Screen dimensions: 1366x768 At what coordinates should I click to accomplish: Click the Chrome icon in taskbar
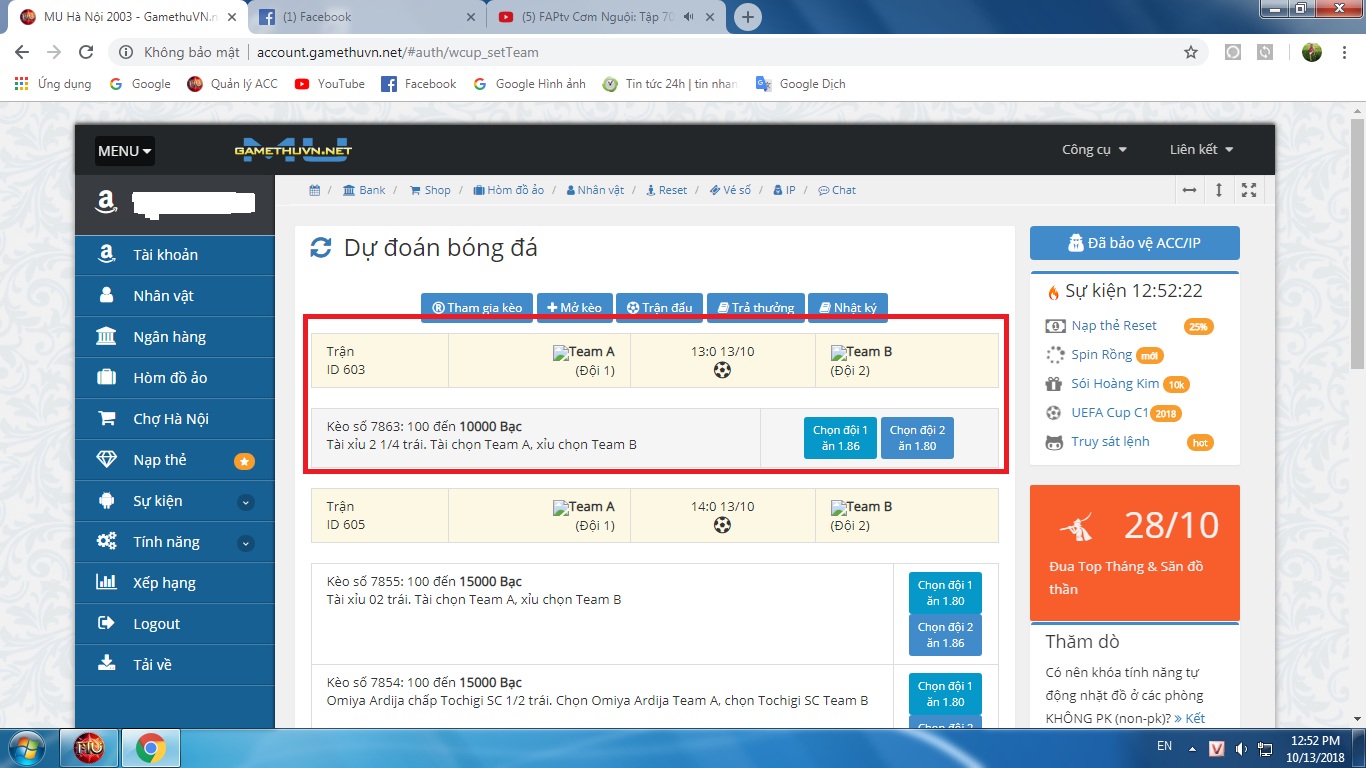[151, 747]
